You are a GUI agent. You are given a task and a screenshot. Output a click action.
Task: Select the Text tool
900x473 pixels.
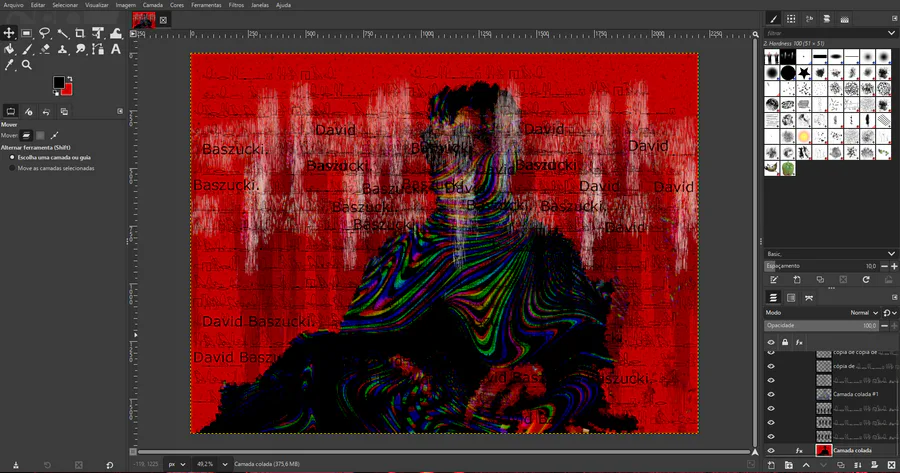point(115,49)
